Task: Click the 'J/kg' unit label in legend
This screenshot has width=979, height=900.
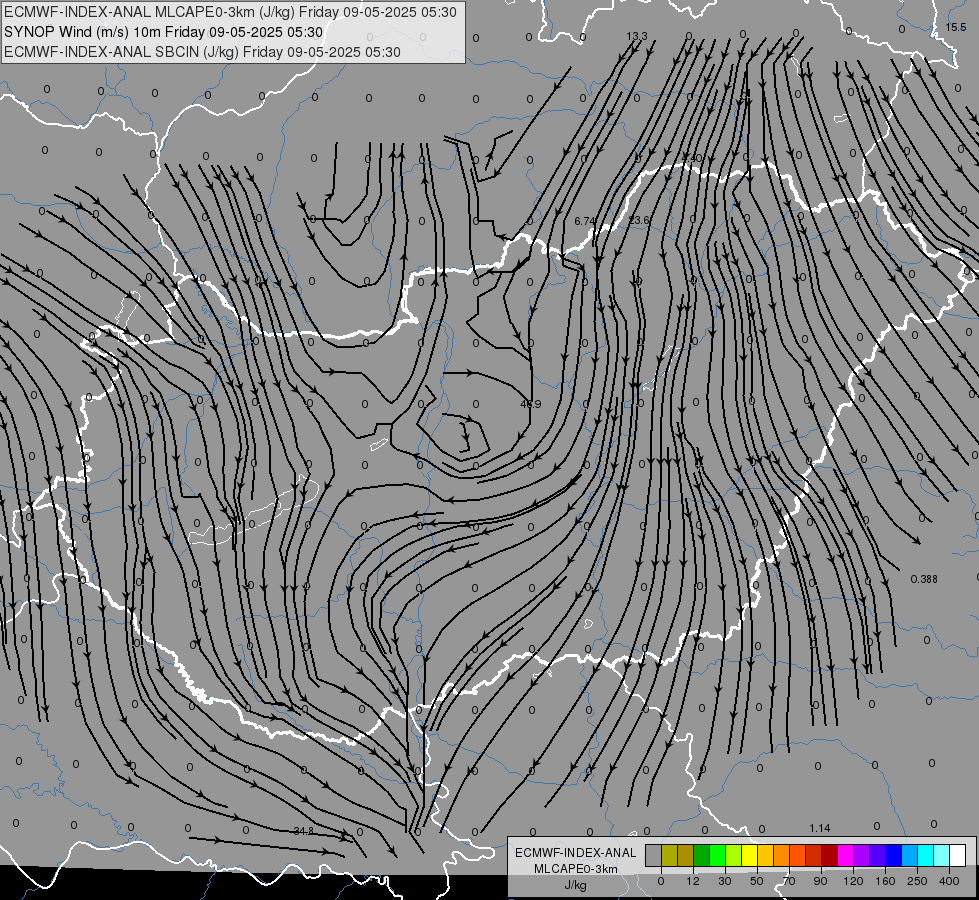Action: point(575,885)
